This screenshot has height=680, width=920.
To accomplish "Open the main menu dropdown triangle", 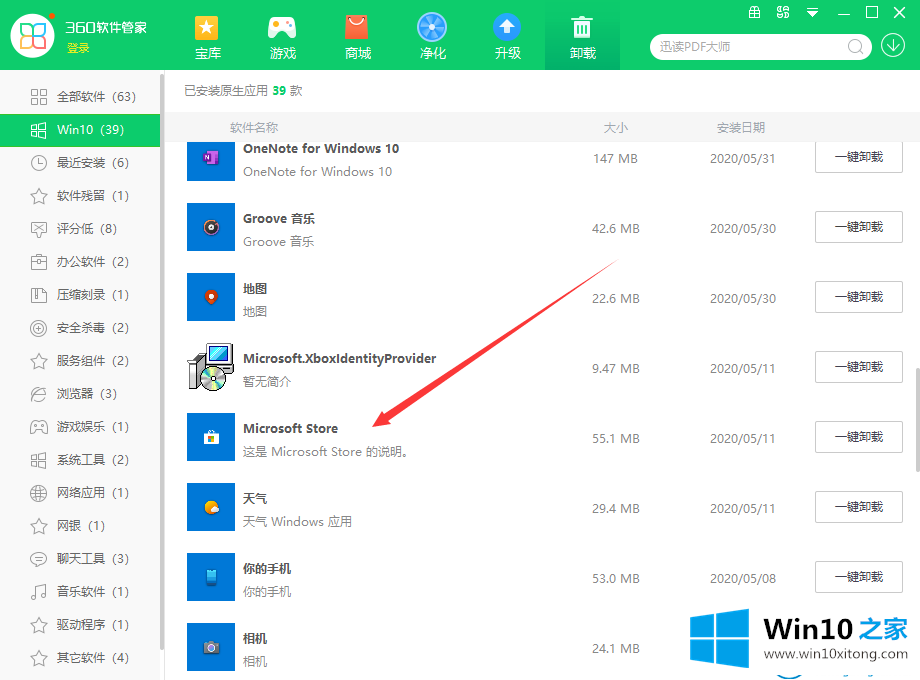I will [813, 12].
